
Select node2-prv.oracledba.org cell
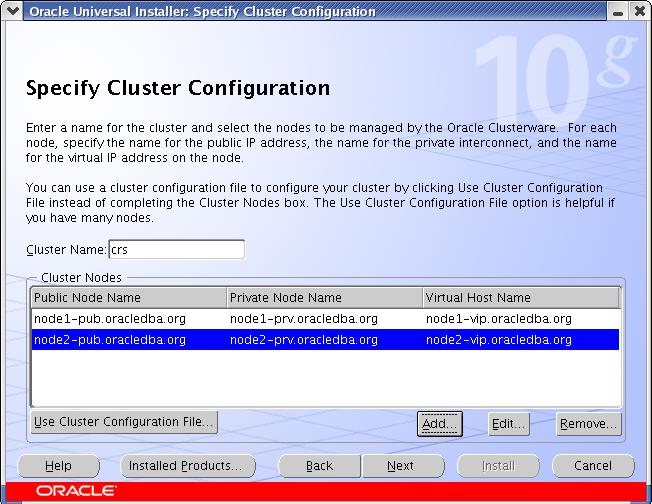click(325, 340)
